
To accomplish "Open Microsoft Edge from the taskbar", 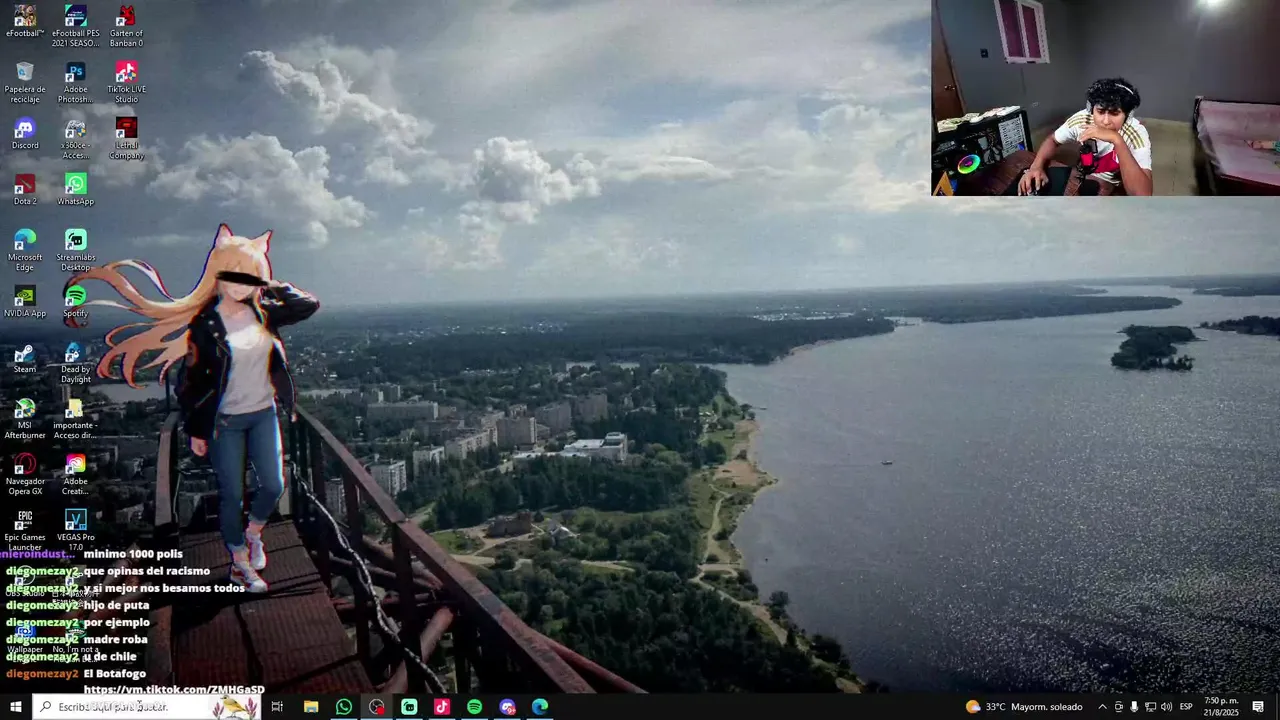I will [540, 707].
